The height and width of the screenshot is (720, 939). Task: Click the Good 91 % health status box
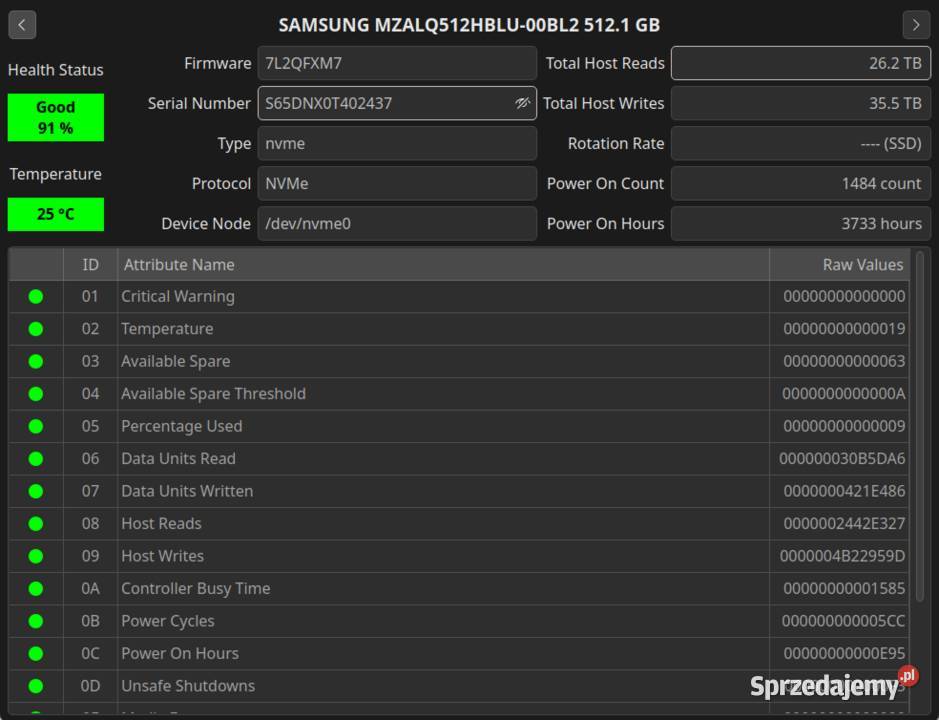[56, 117]
